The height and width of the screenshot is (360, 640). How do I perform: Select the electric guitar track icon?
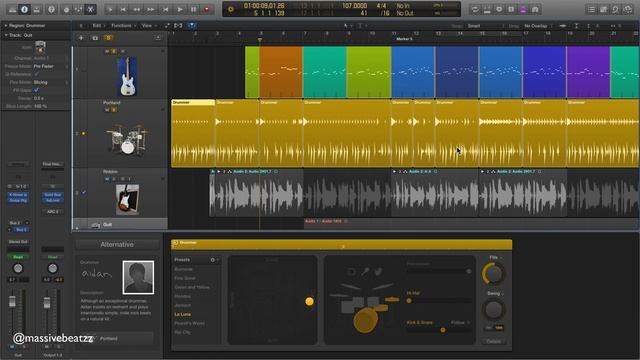click(127, 200)
